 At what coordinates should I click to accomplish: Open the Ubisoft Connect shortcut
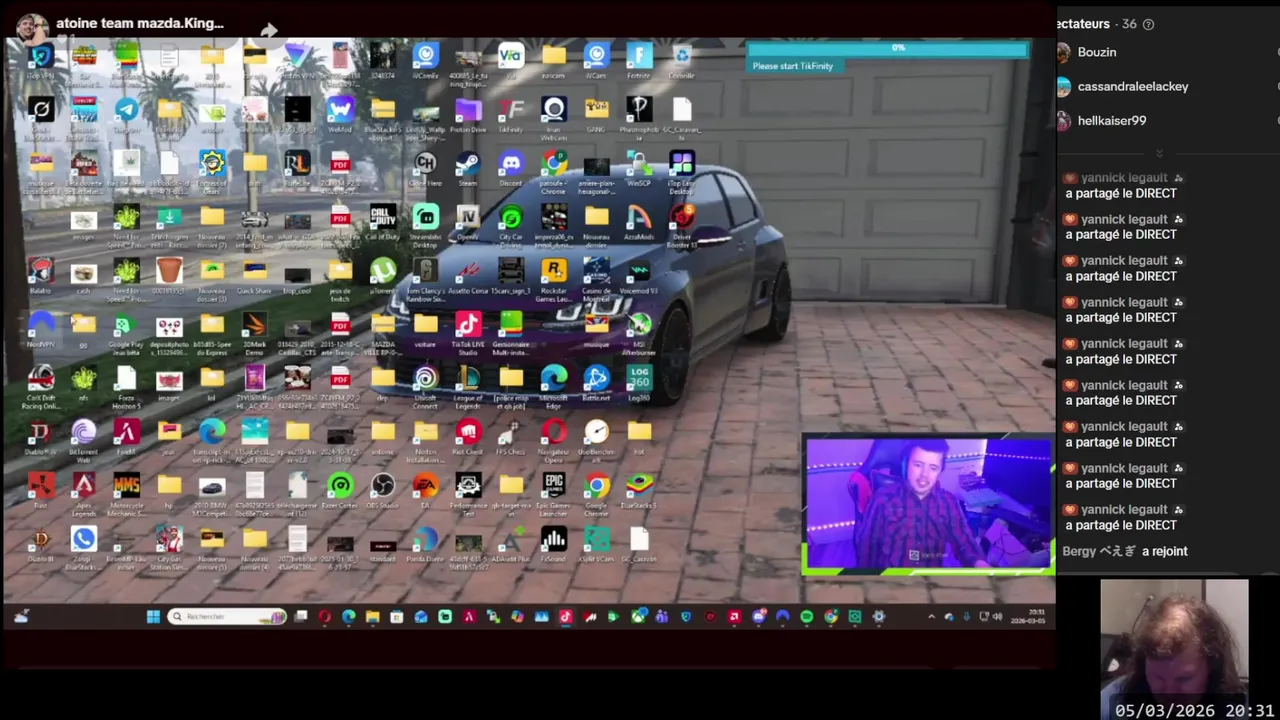point(425,385)
